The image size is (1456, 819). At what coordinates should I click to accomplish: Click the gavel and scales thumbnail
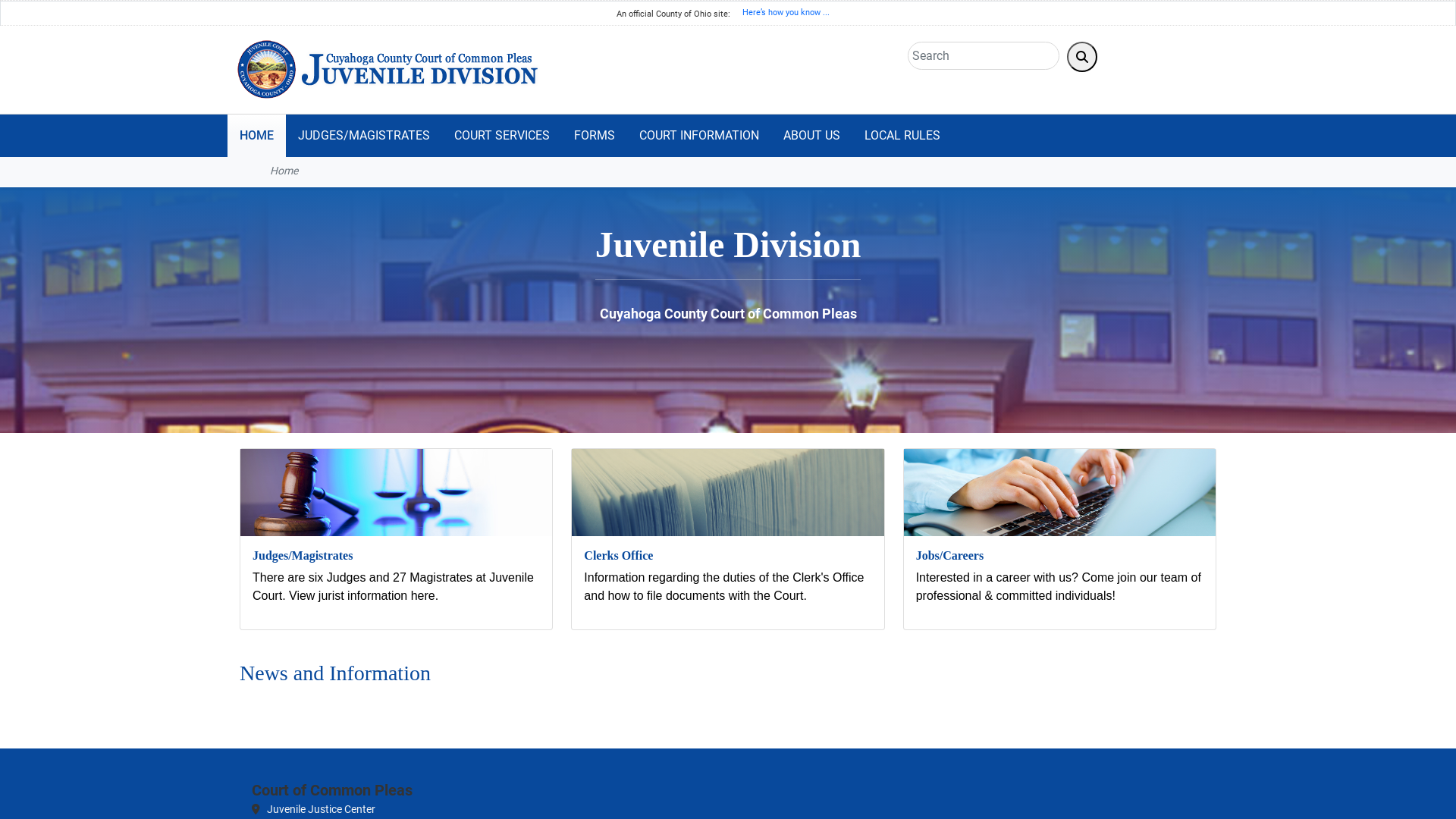[x=396, y=492]
